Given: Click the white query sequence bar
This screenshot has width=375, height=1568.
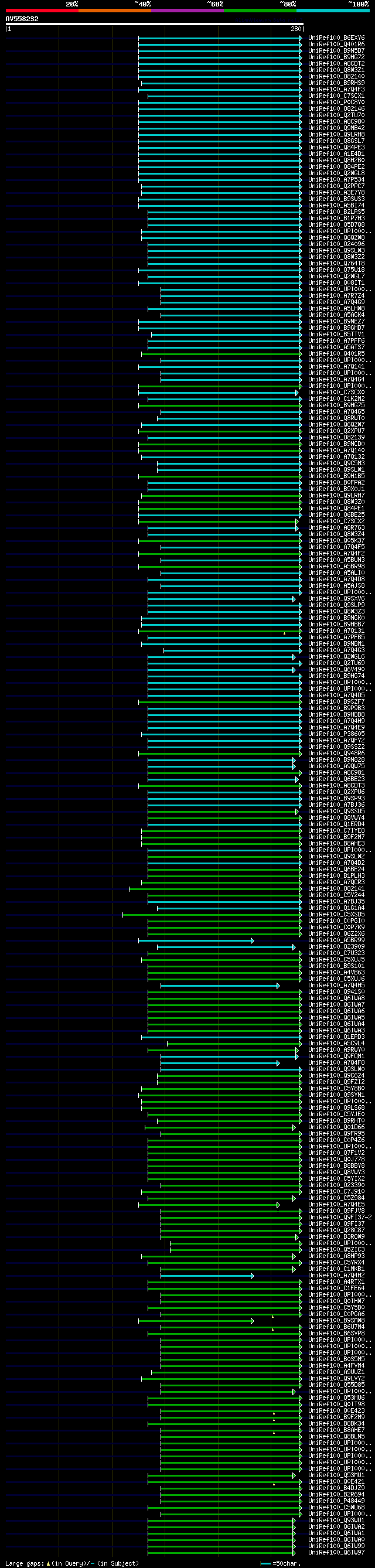Looking at the screenshot, I should click(155, 25).
